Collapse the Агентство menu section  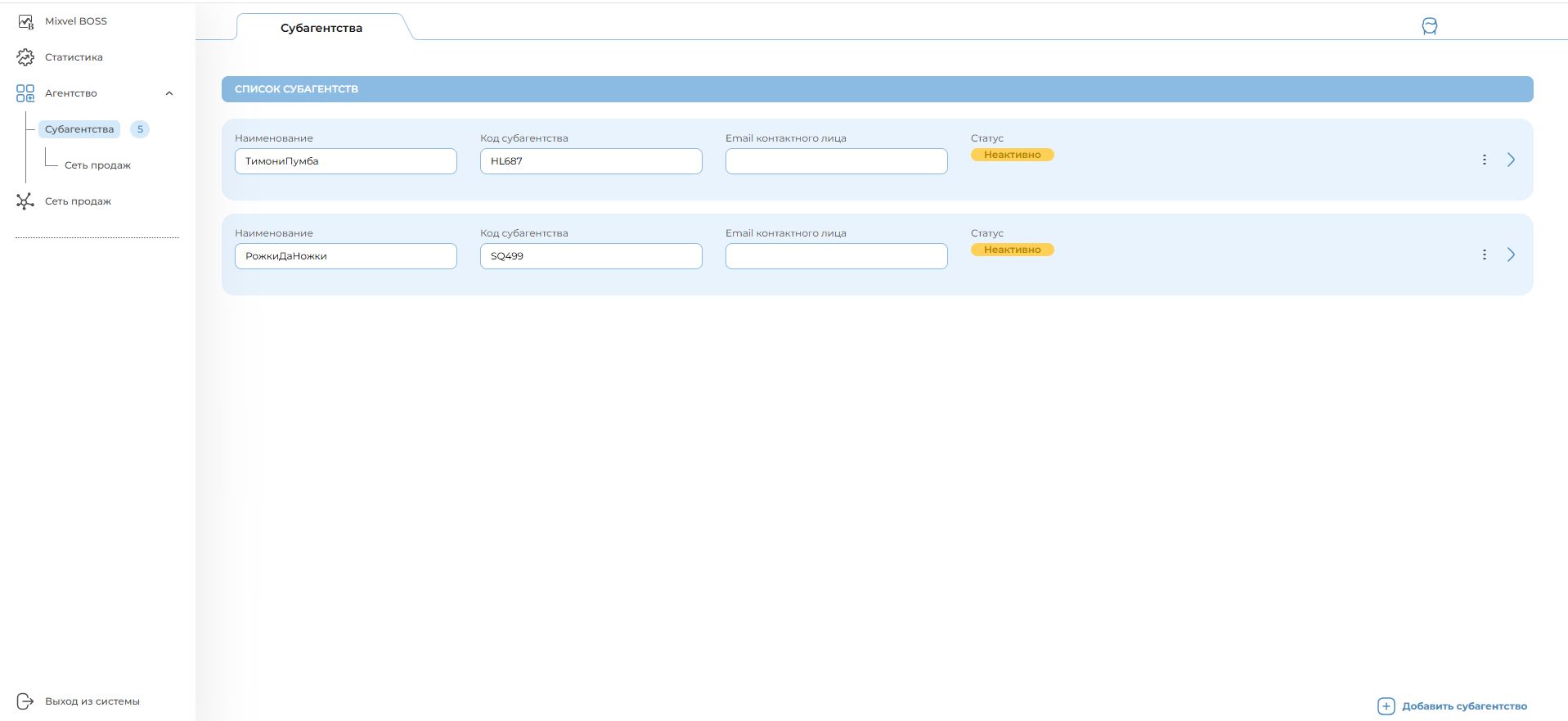169,93
